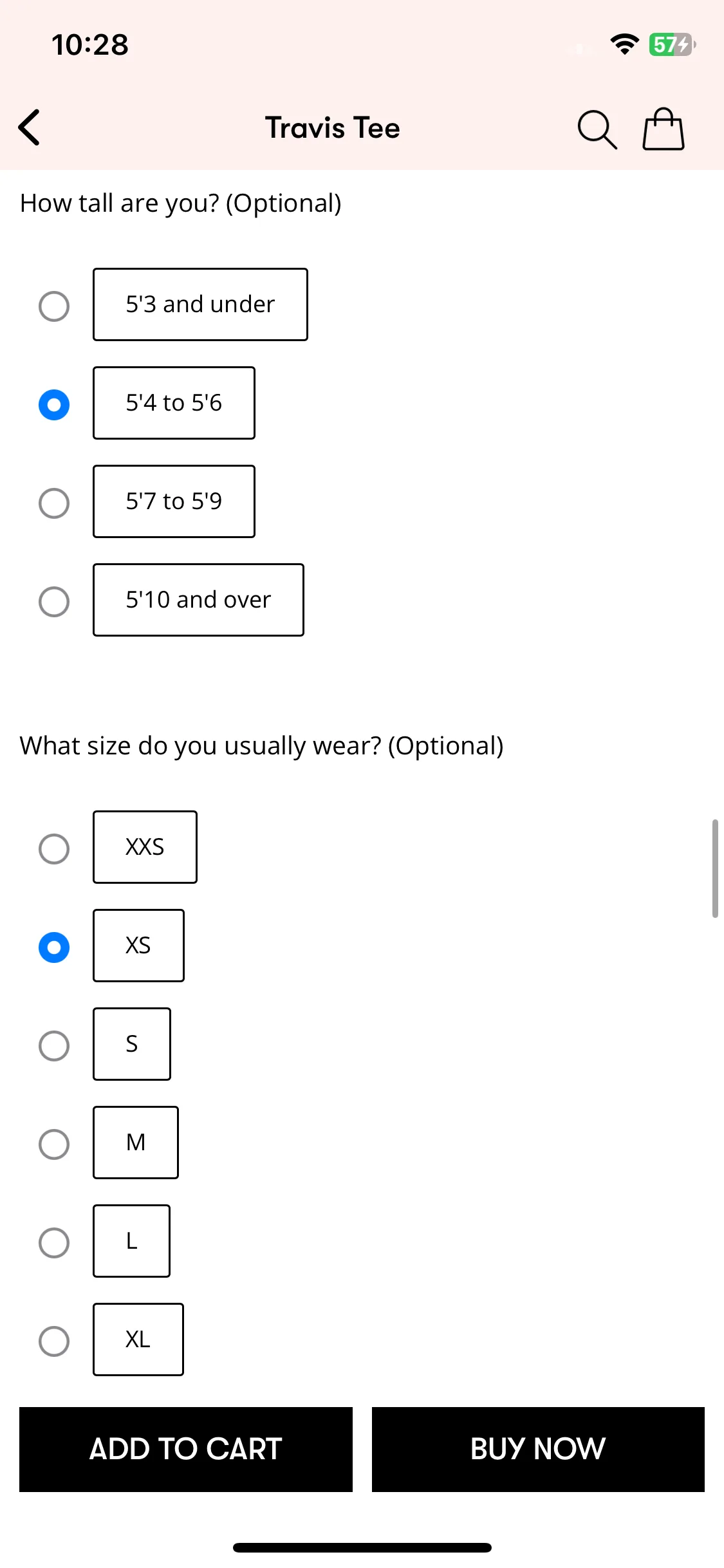The image size is (724, 1568).
Task: Click the vertical scrollbar handle
Action: coord(715,868)
